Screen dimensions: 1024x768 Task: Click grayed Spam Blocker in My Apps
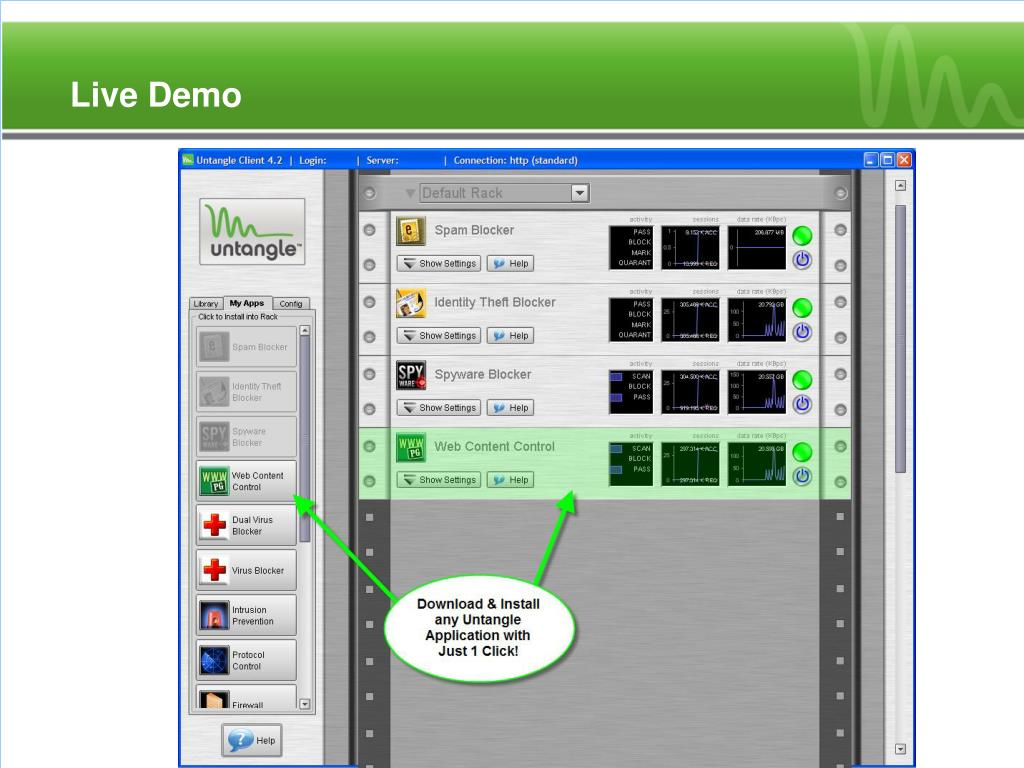point(246,347)
